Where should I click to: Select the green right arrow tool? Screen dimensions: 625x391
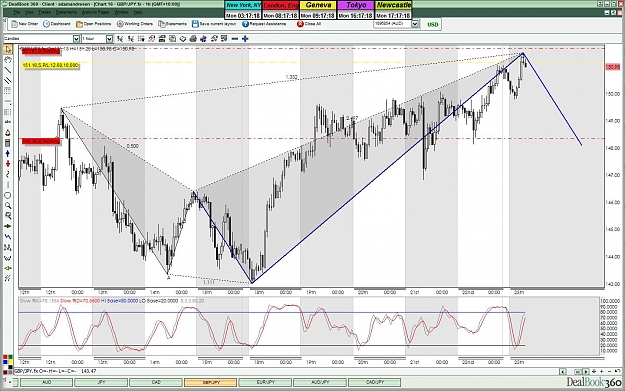(8, 226)
